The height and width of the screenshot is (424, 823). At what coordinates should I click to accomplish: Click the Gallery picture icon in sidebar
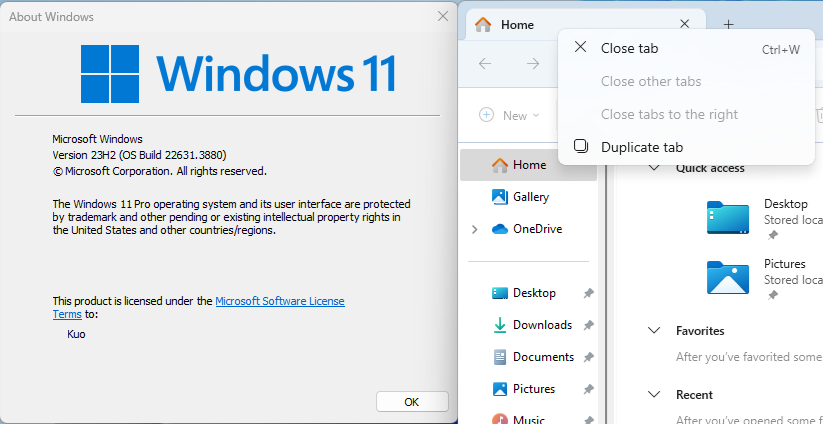pos(500,197)
